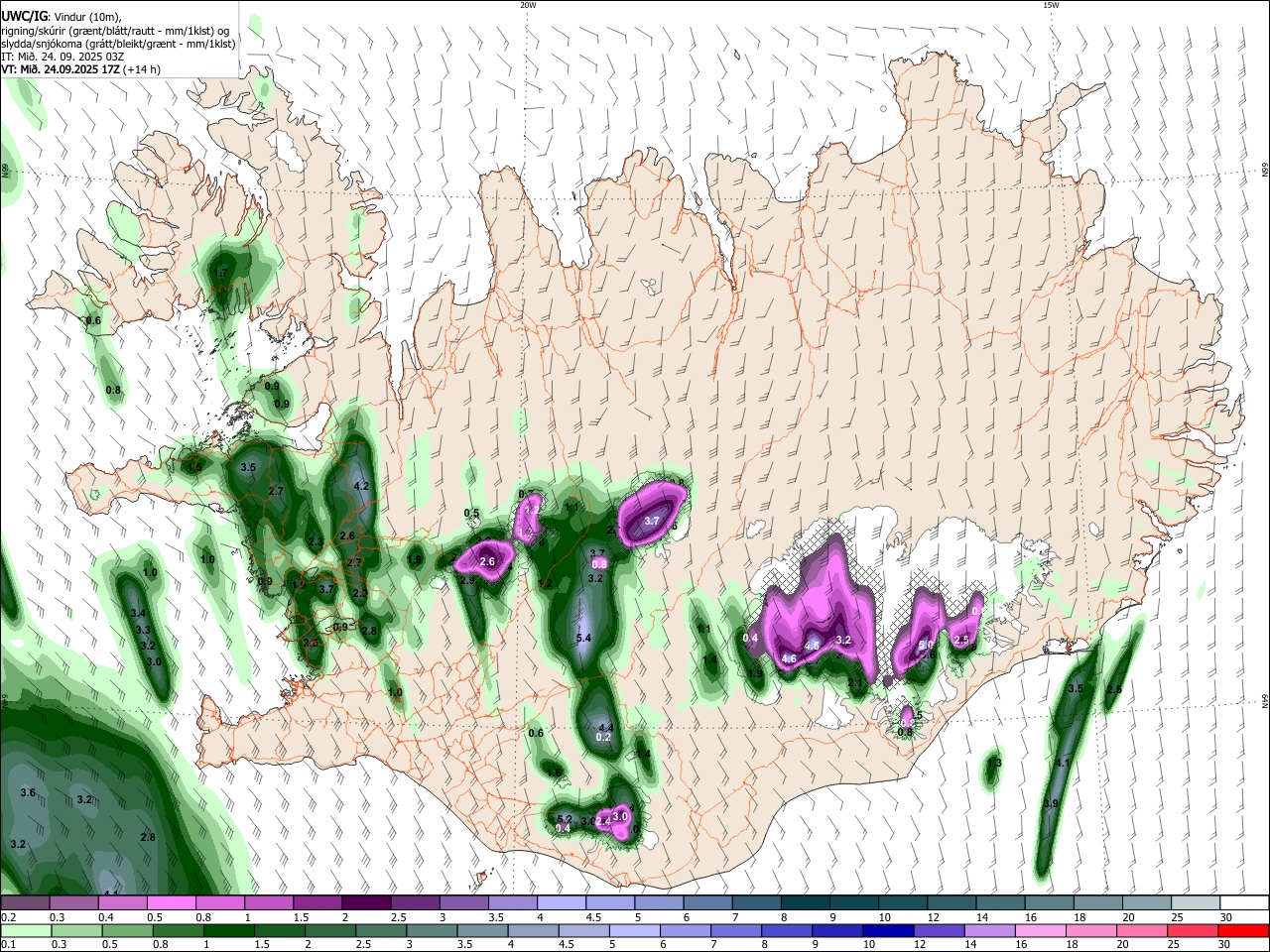This screenshot has height=952, width=1270.
Task: Click the UWC/IG title in the header box
Action: [x=24, y=16]
